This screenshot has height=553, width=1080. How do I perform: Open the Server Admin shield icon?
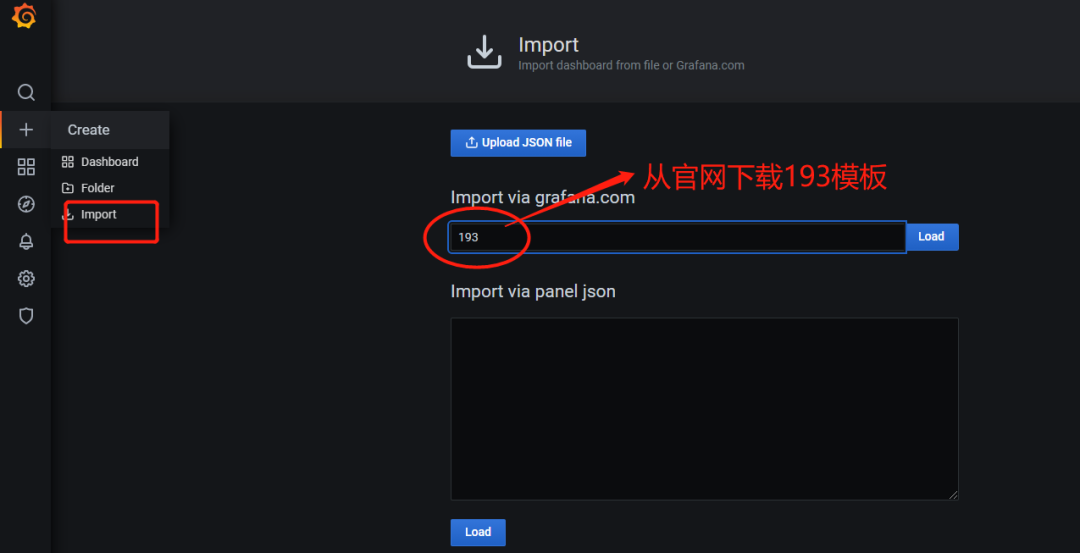[x=26, y=316]
